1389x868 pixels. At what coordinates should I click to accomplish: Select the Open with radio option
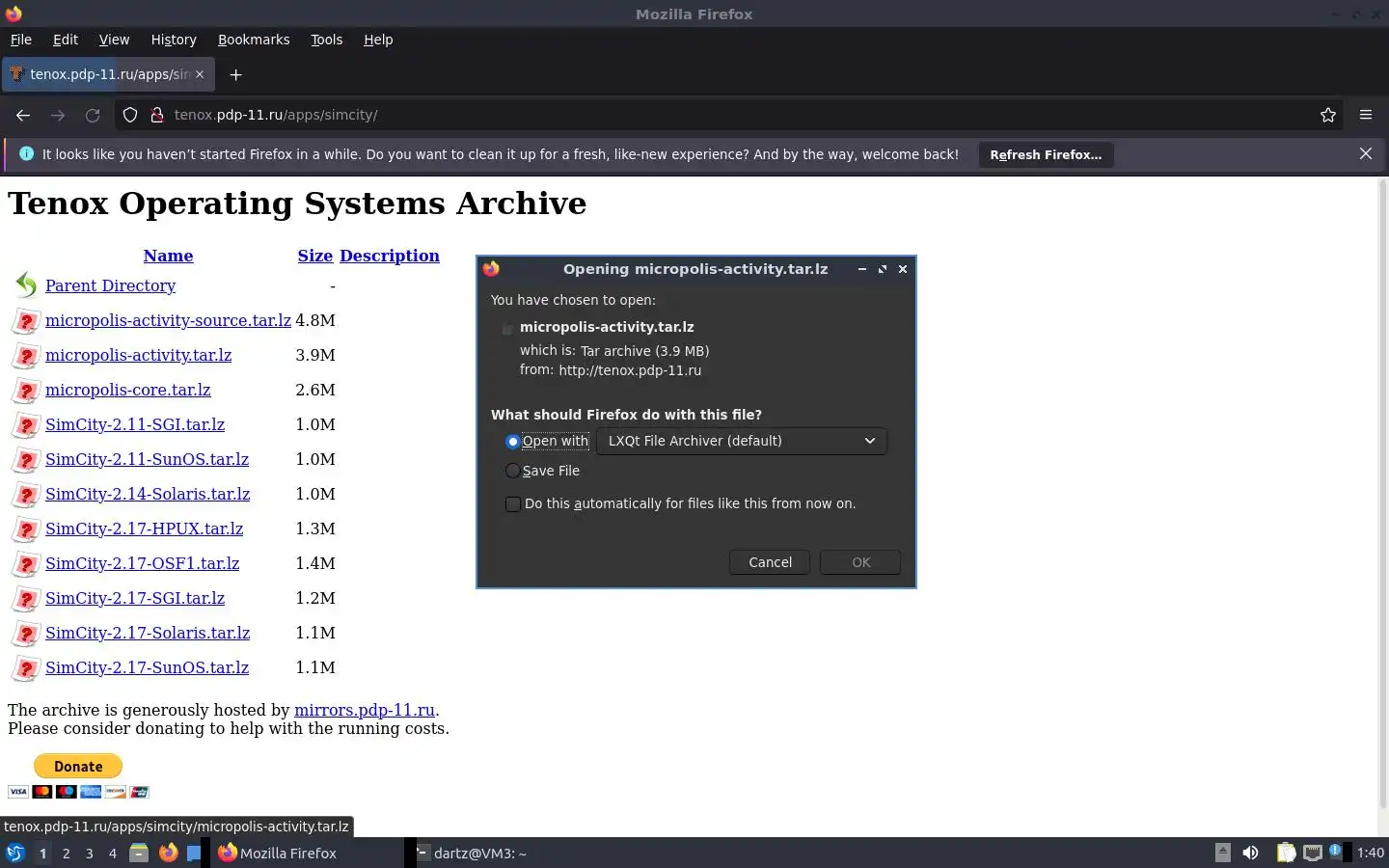(512, 442)
